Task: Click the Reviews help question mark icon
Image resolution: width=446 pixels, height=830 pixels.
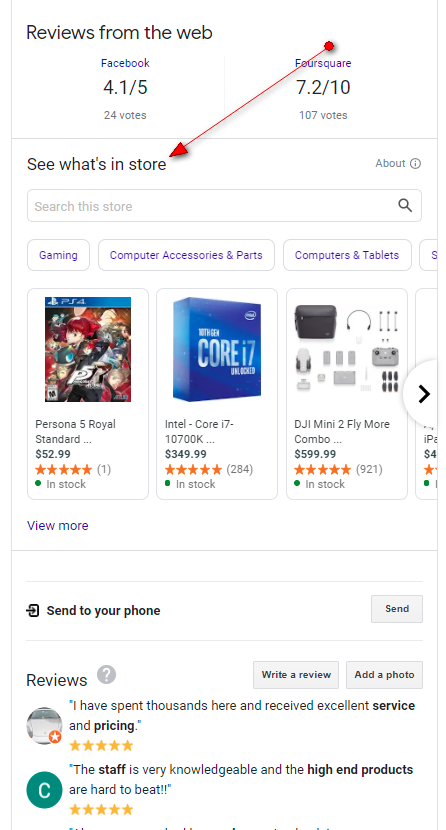Action: pos(106,675)
